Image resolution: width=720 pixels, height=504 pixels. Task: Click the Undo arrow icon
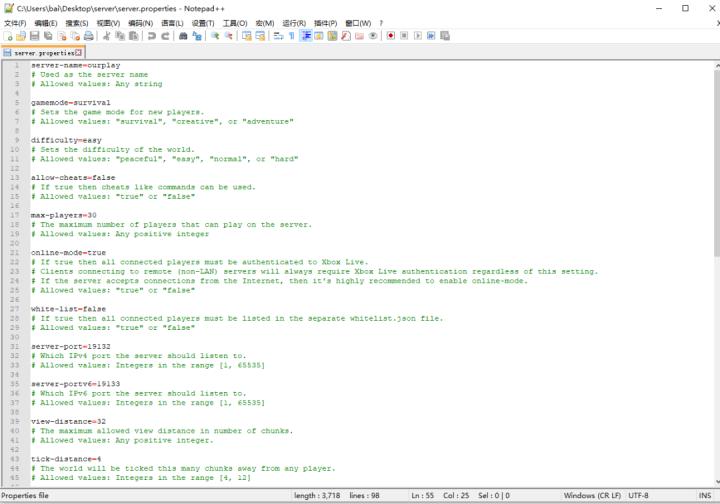pos(151,36)
